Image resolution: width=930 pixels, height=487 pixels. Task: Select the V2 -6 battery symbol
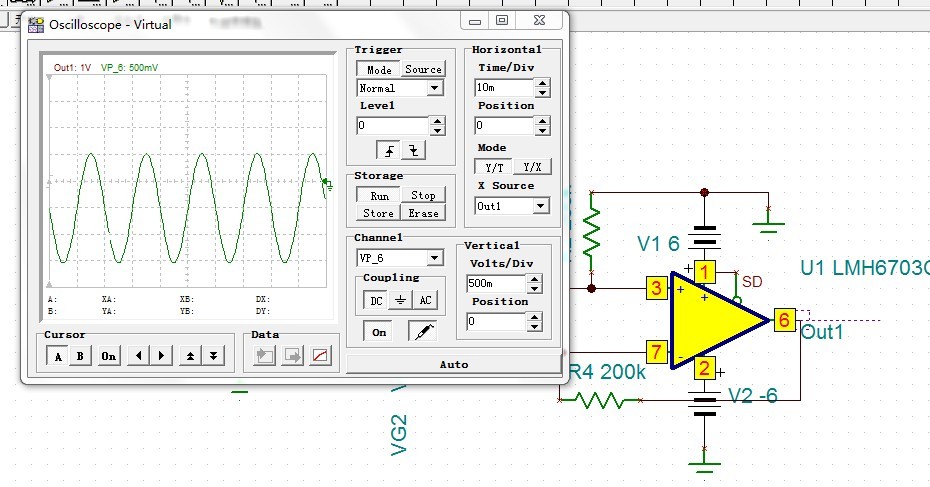(x=704, y=404)
